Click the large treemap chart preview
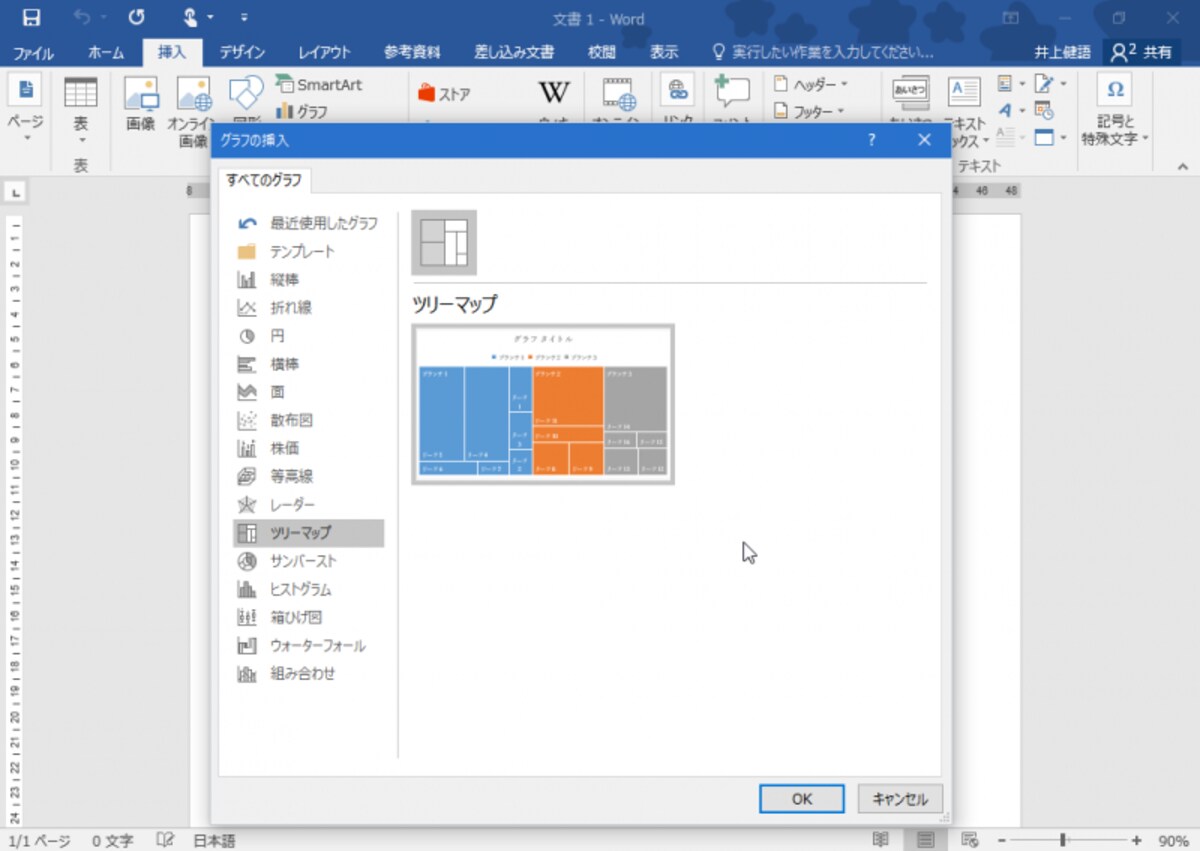Screen dimensions: 1200x851 (543, 404)
